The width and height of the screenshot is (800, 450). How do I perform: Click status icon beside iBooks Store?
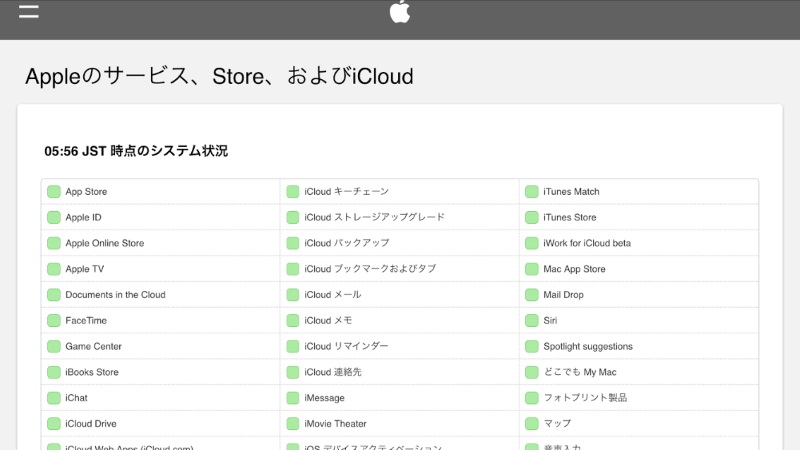(54, 372)
